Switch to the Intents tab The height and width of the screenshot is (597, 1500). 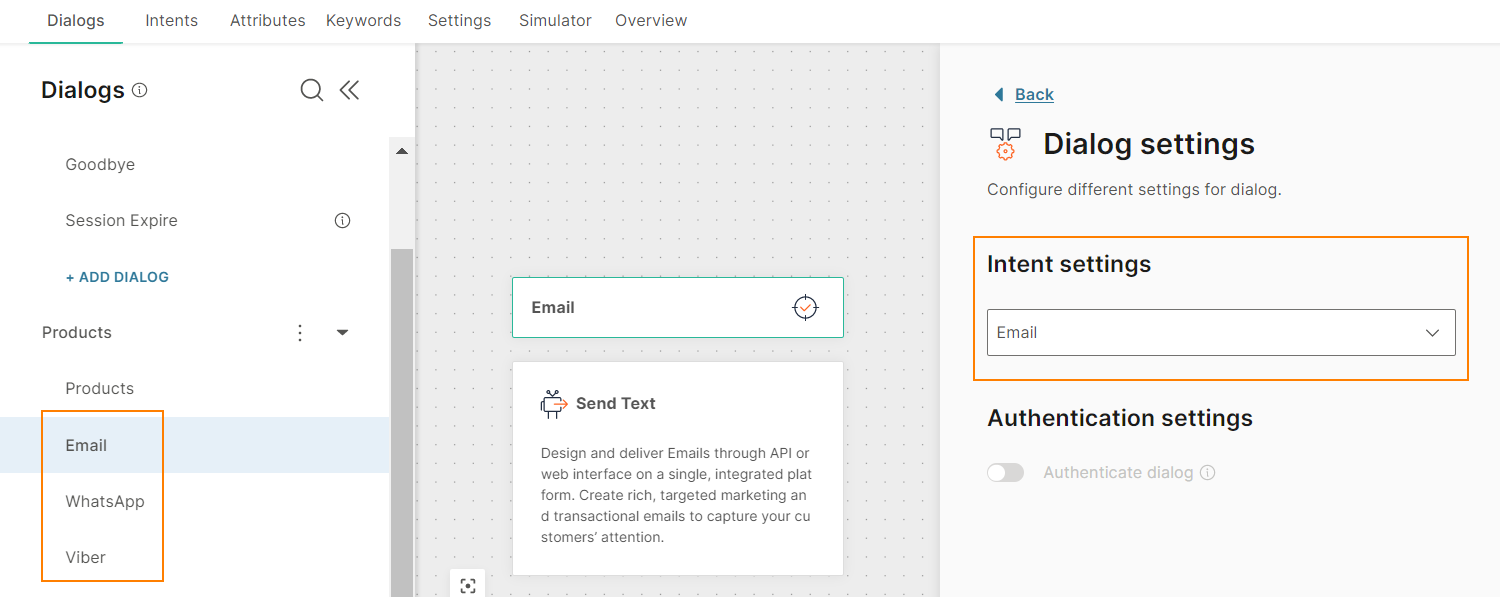pos(171,20)
